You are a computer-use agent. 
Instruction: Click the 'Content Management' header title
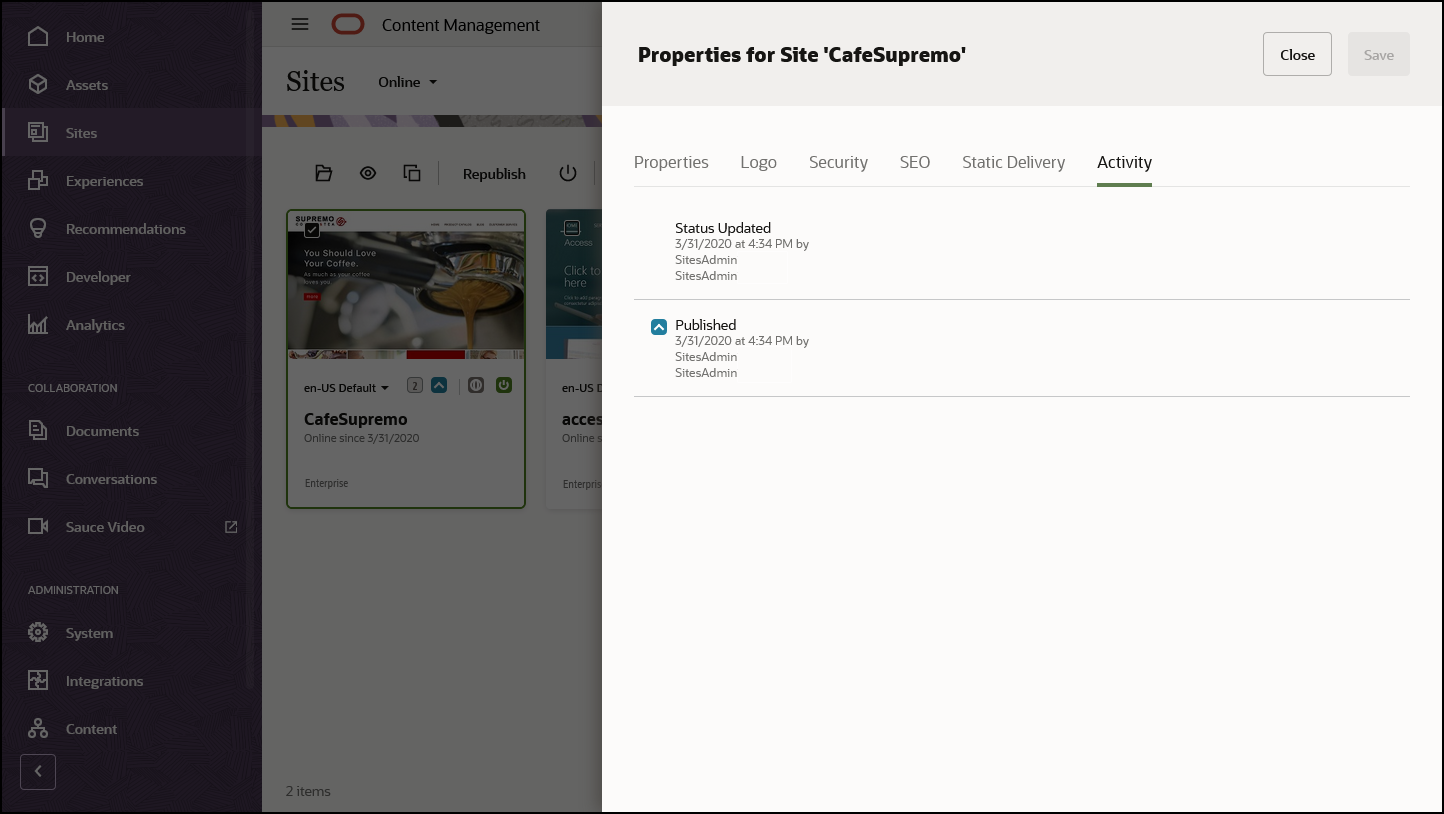coord(461,25)
